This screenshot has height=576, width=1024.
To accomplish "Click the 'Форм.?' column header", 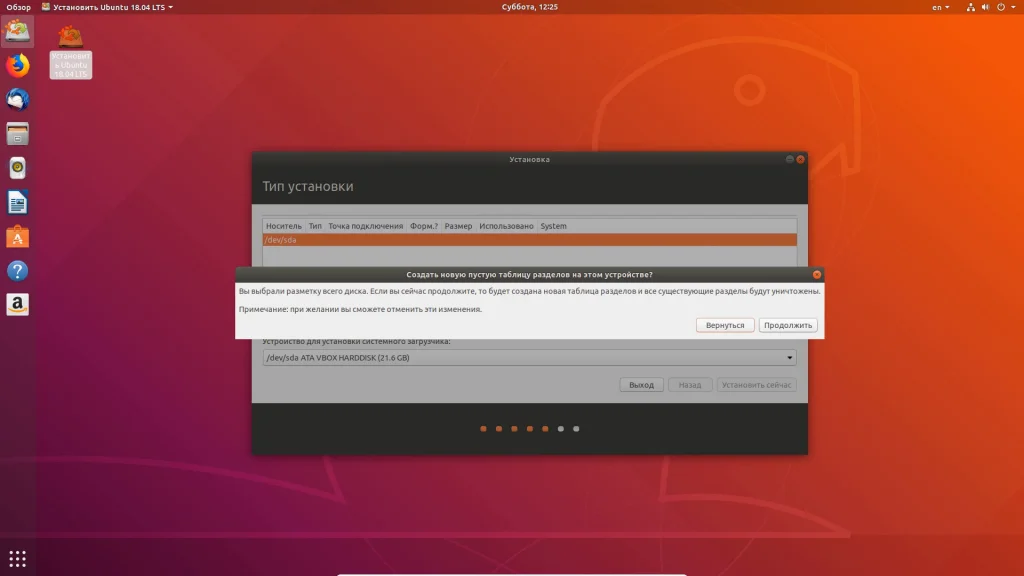I will [x=424, y=226].
